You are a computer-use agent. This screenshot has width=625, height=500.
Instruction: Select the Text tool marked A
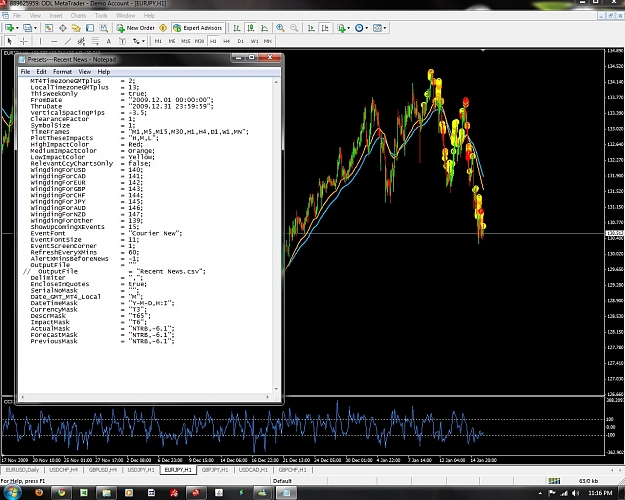coord(108,41)
